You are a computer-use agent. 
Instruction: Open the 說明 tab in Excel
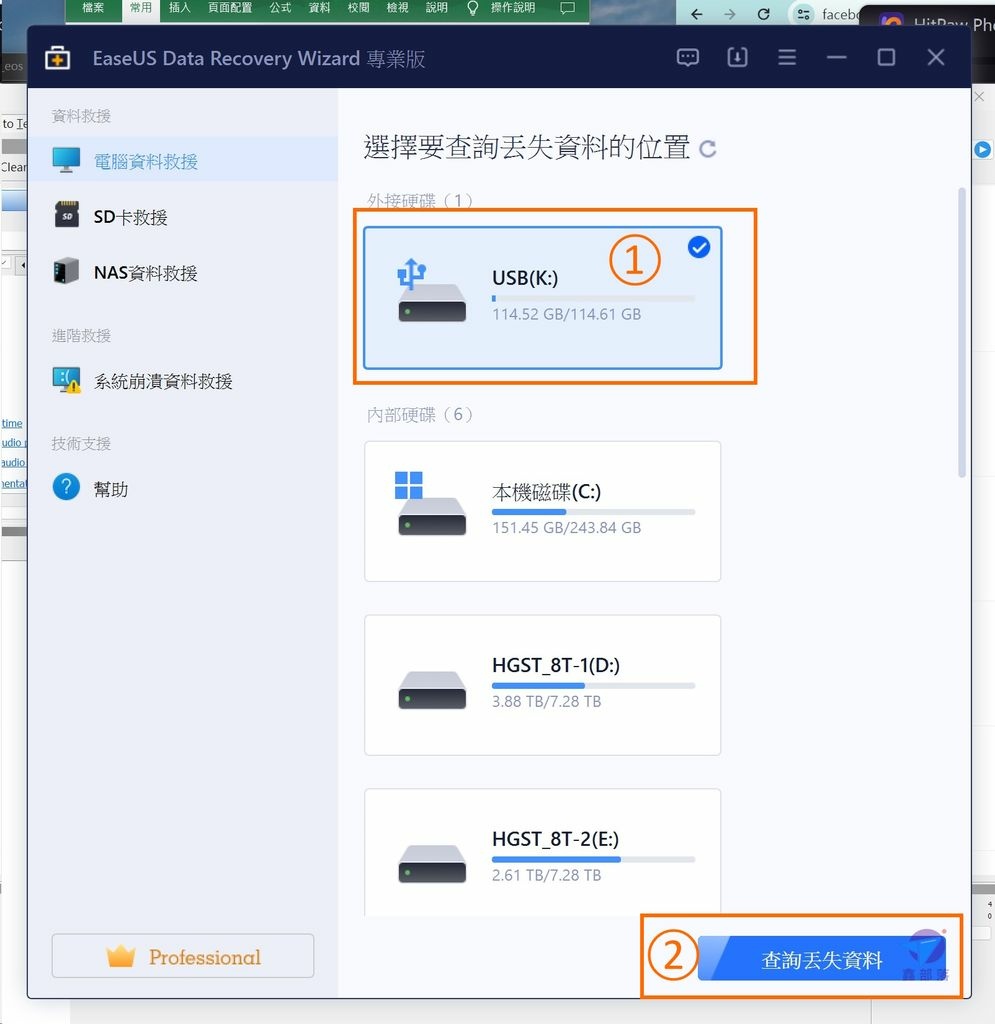tap(437, 8)
